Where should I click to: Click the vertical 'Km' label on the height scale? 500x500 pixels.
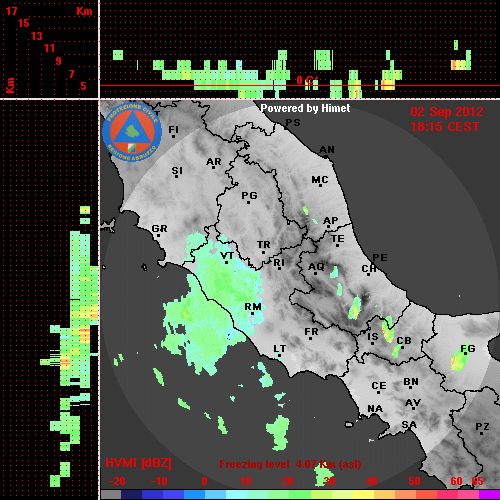click(10, 85)
